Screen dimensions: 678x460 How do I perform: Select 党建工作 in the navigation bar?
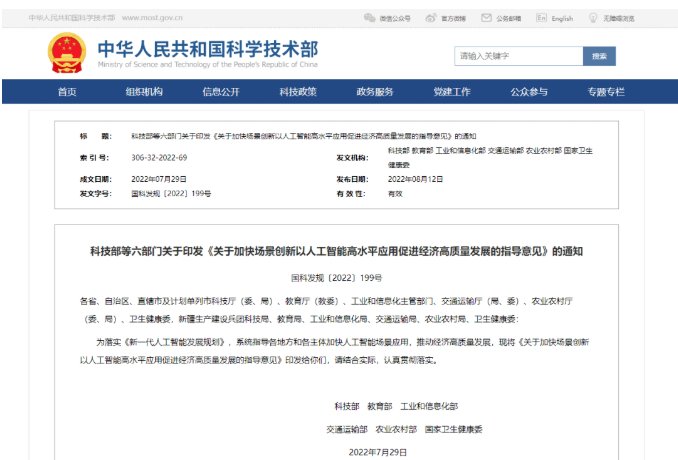452,92
